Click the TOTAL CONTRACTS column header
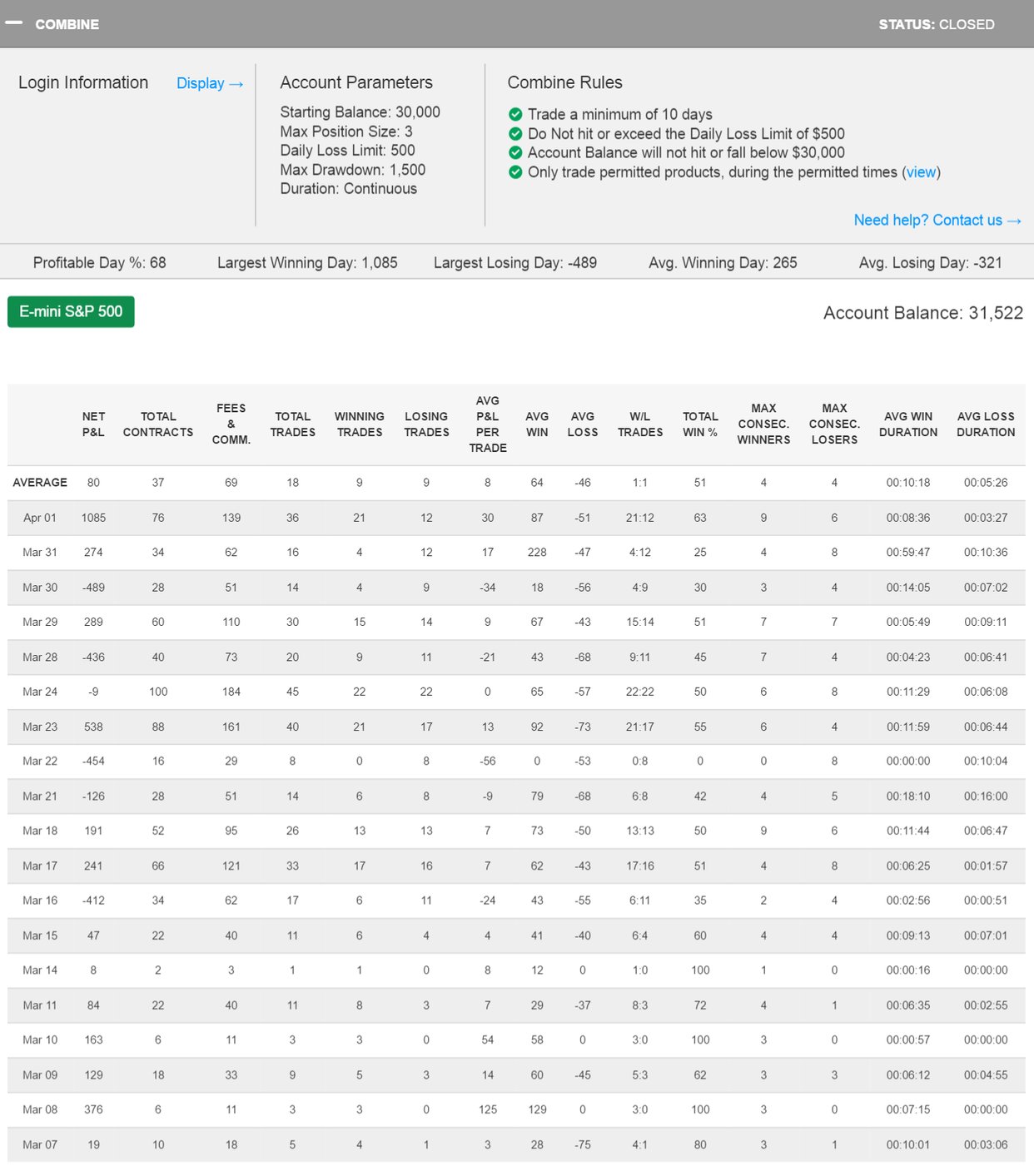 [158, 424]
